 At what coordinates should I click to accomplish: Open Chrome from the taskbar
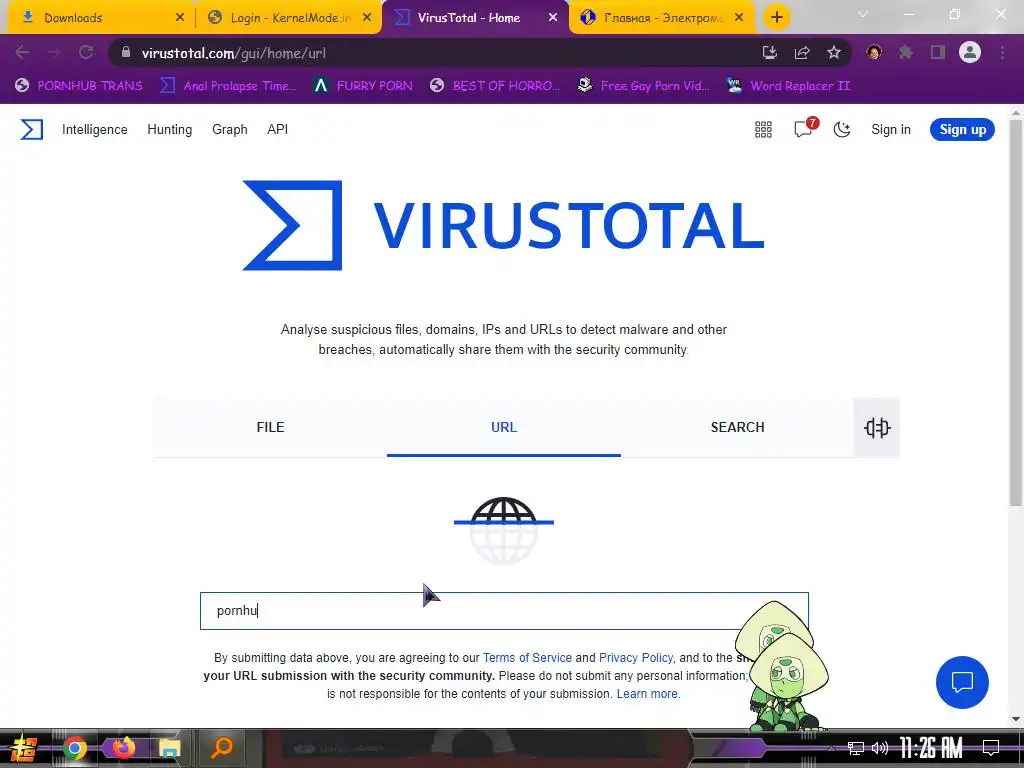(74, 748)
